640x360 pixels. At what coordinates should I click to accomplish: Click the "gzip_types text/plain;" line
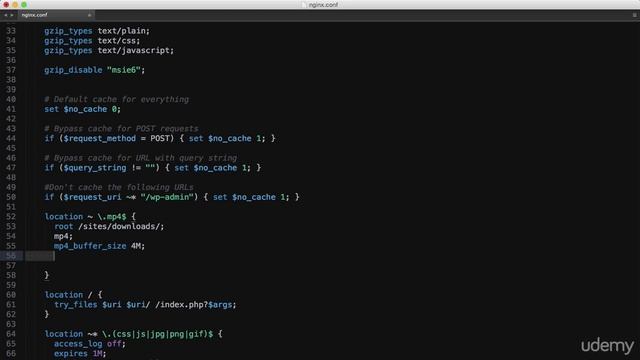coord(97,31)
